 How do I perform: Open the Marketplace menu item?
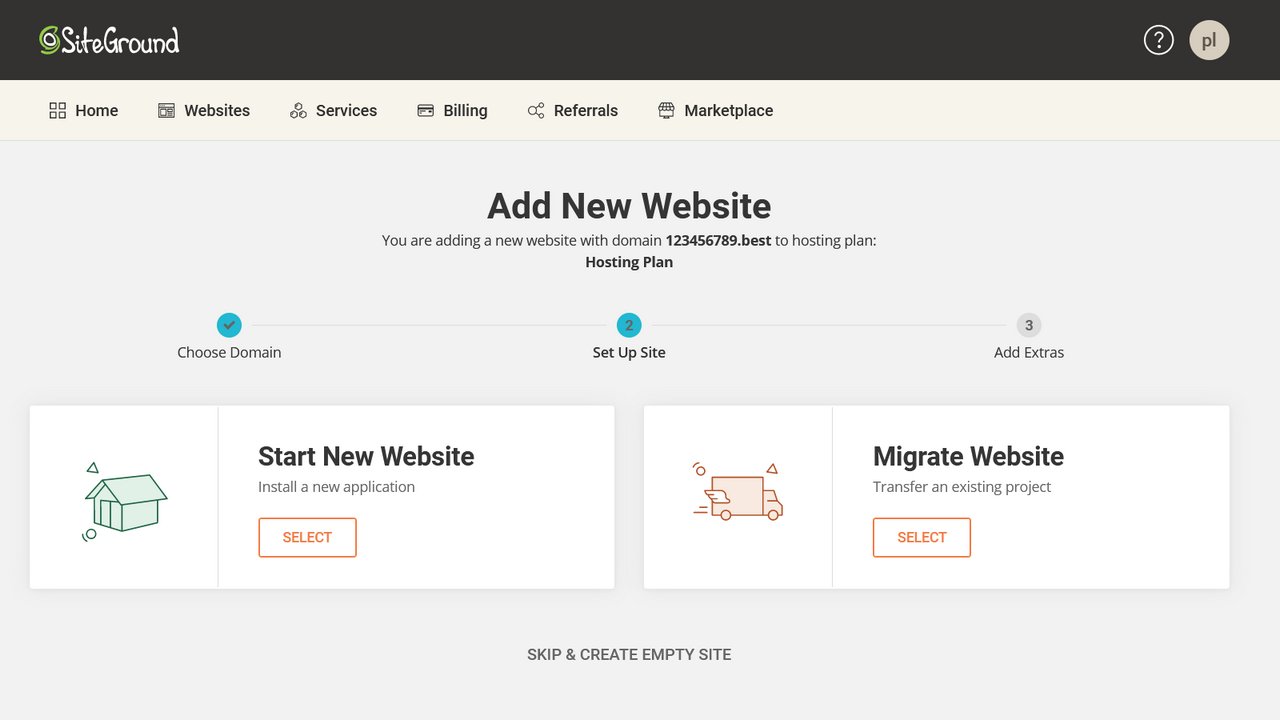click(728, 111)
